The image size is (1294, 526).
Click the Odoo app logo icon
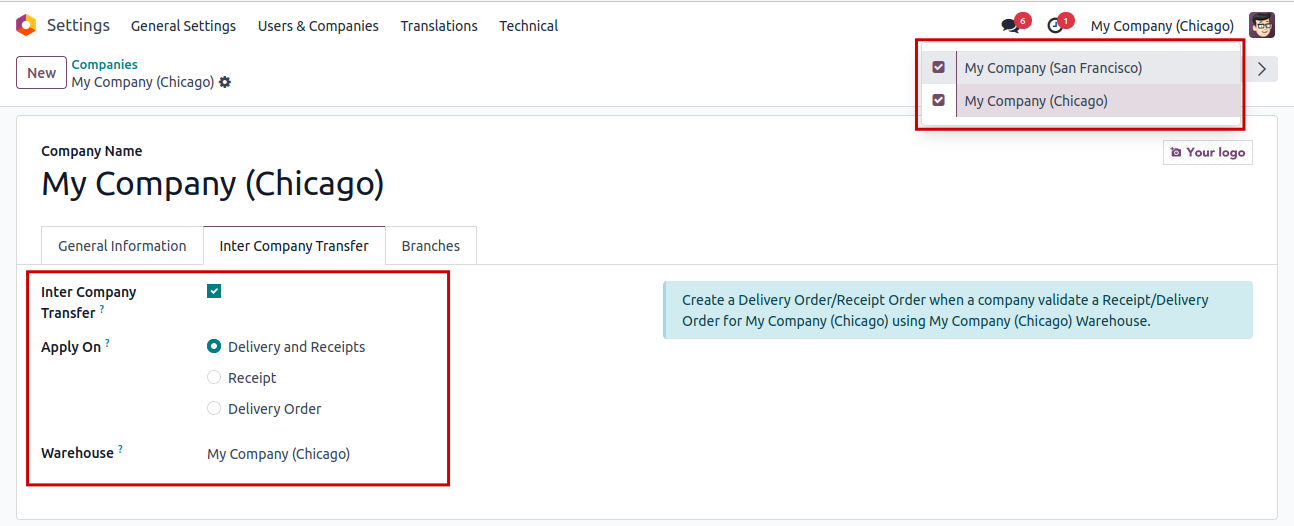coord(26,26)
